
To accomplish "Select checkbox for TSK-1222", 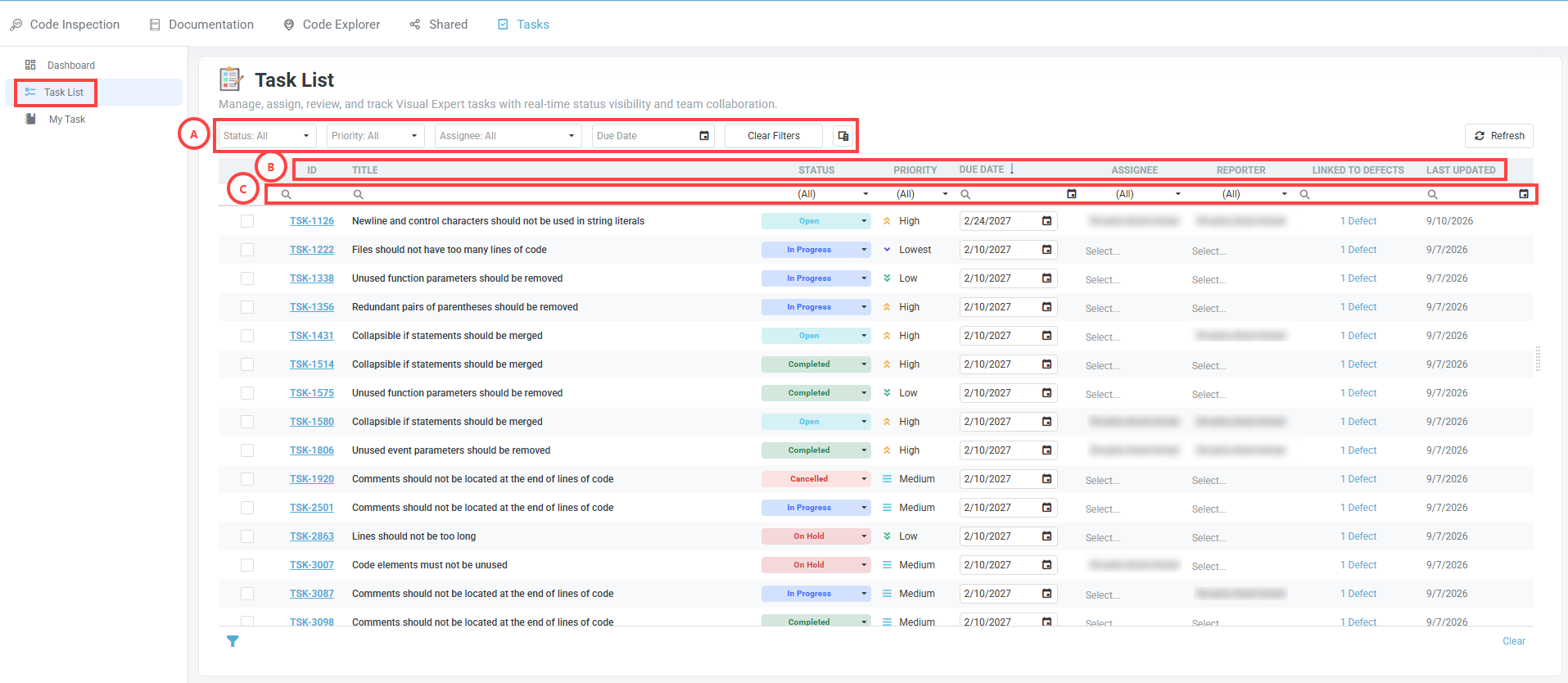I will (x=247, y=250).
